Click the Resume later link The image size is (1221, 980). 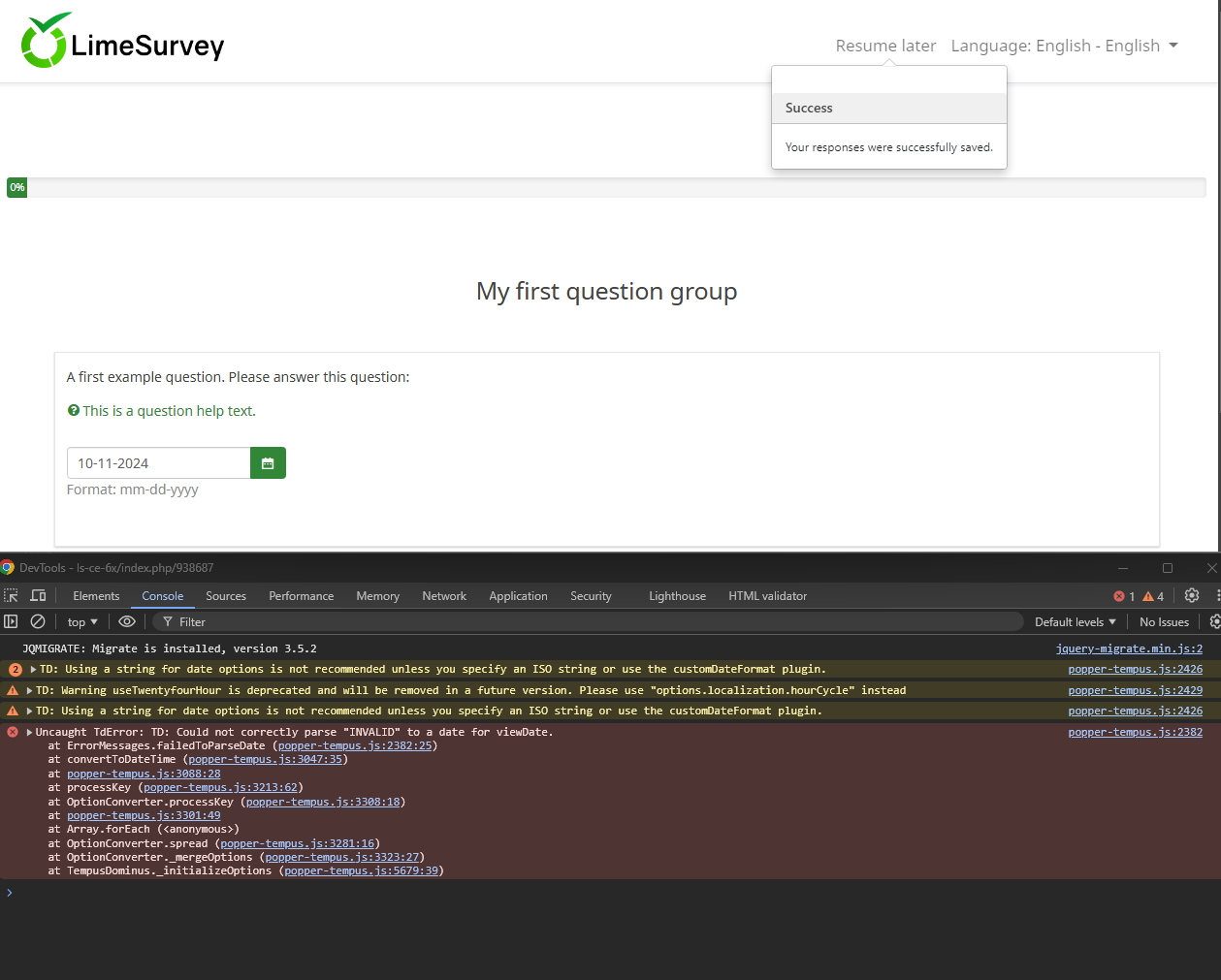coord(885,46)
